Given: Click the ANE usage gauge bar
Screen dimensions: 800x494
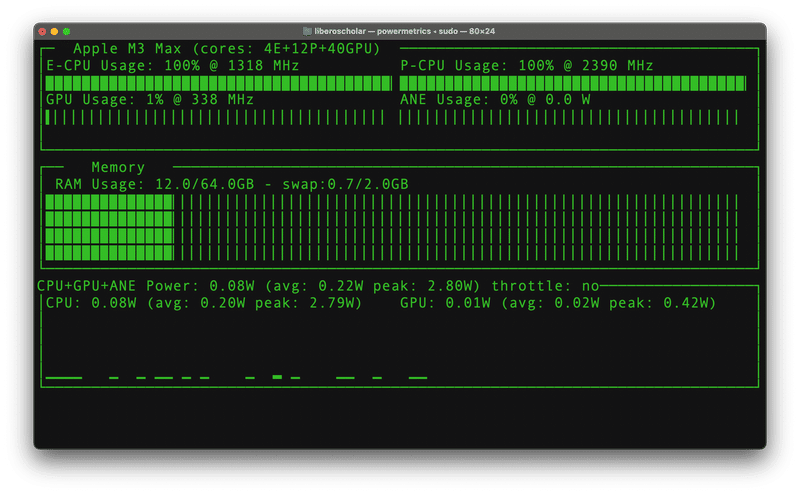Looking at the screenshot, I should (x=568, y=117).
